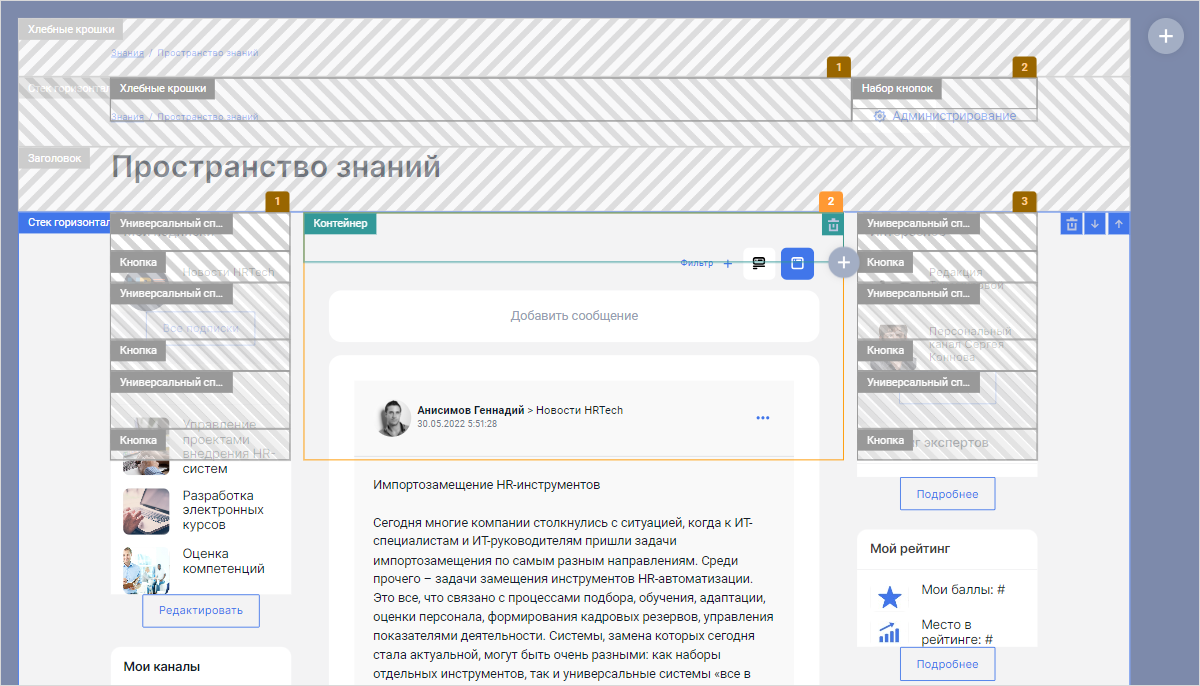The image size is (1200, 686).
Task: Switch to card view using blue icon
Action: 797,263
